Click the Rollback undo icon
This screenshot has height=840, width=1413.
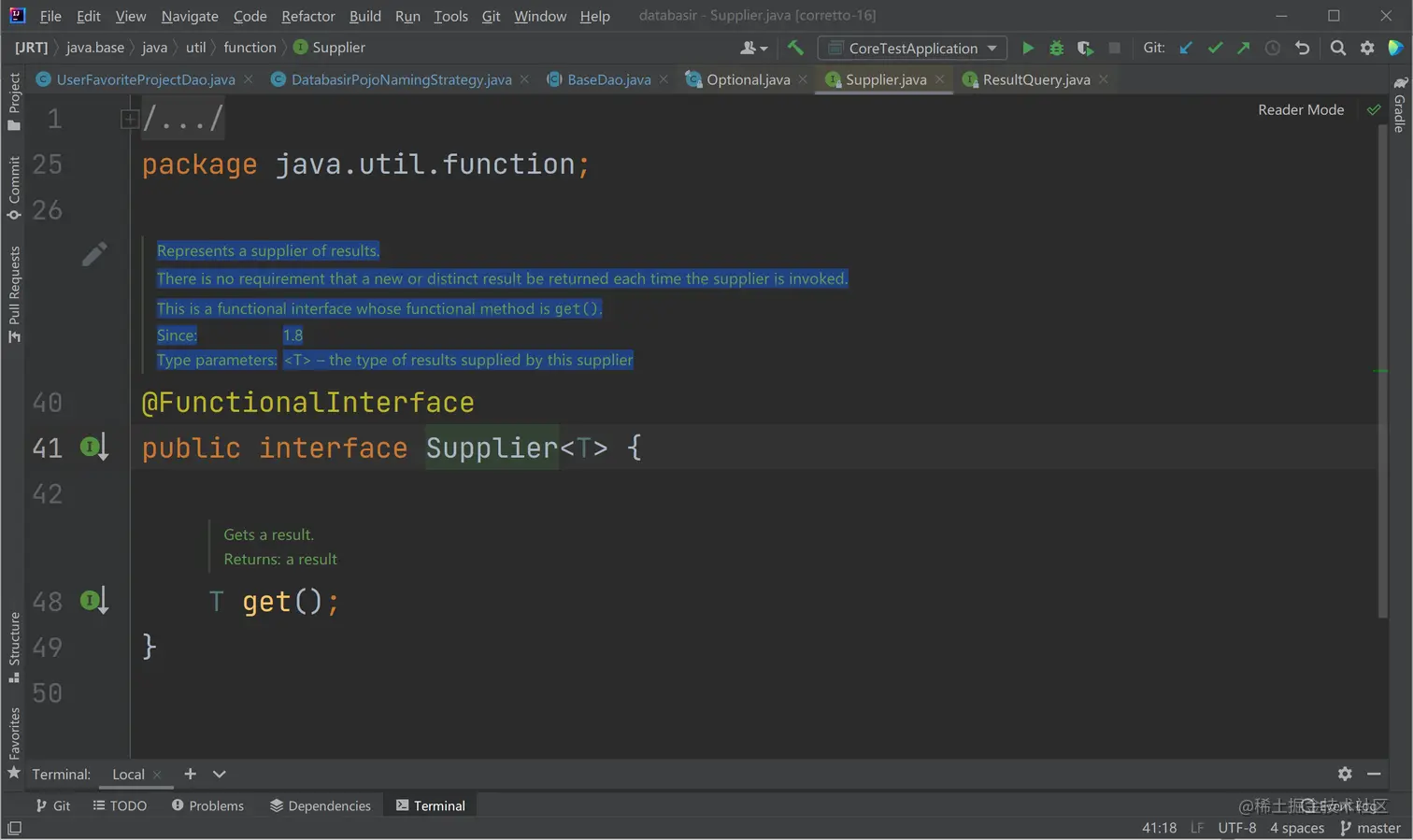[1302, 48]
